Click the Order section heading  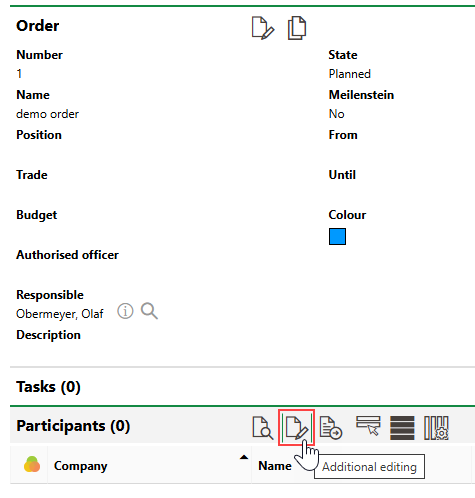click(38, 26)
